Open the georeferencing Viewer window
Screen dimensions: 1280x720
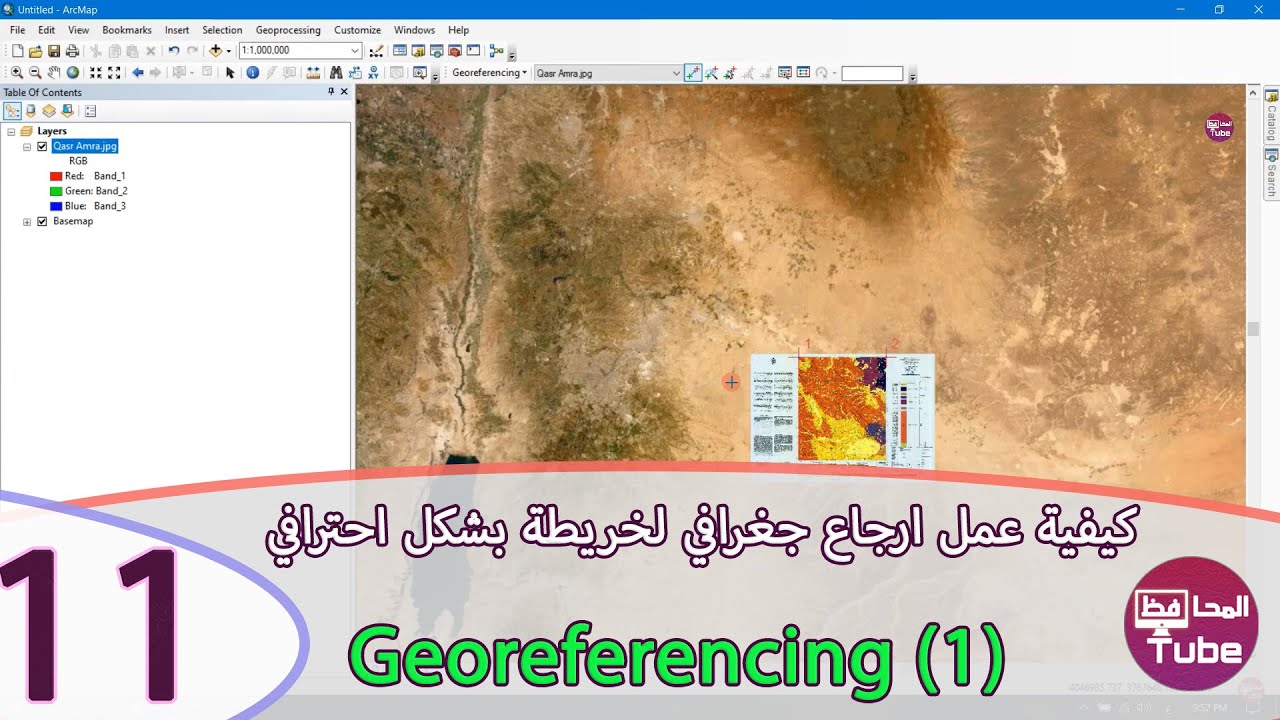coord(785,72)
